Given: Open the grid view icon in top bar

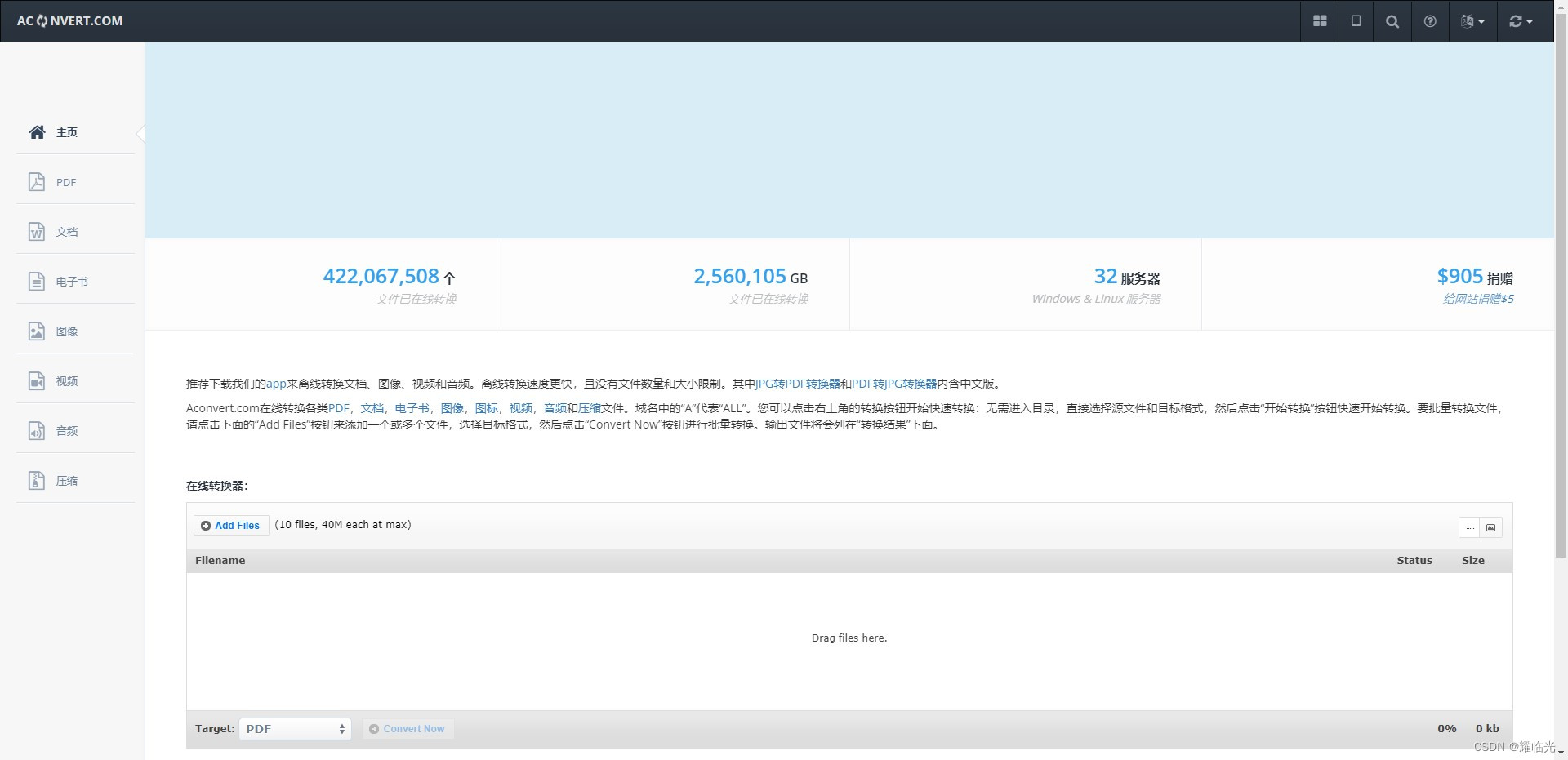Looking at the screenshot, I should [1320, 21].
